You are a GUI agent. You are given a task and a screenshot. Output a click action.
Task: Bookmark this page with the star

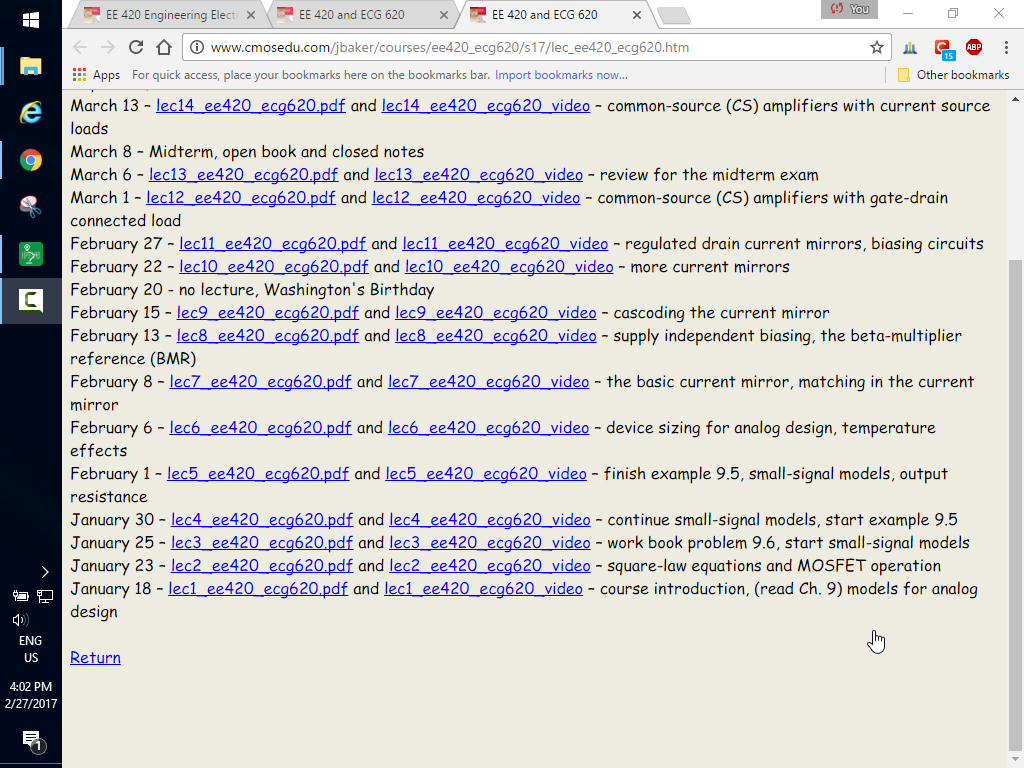(876, 47)
